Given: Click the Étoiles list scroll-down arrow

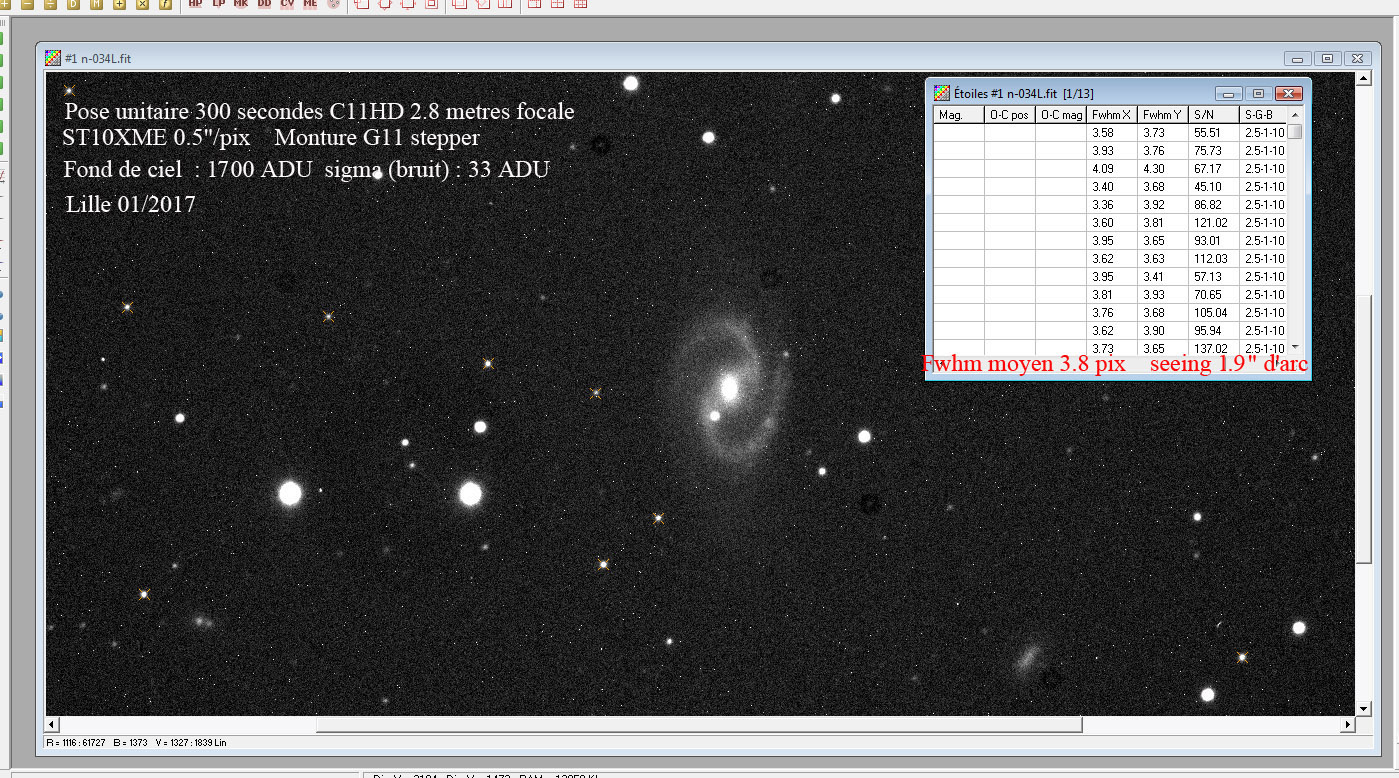Looking at the screenshot, I should point(1296,346).
